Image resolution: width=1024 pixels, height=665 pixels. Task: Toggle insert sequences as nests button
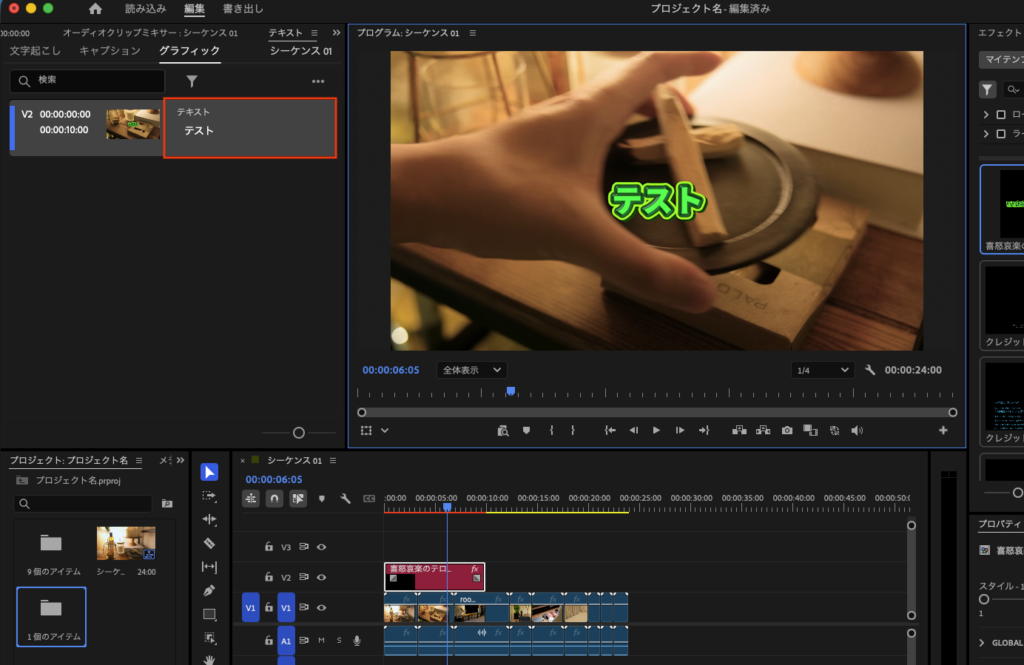pos(251,498)
